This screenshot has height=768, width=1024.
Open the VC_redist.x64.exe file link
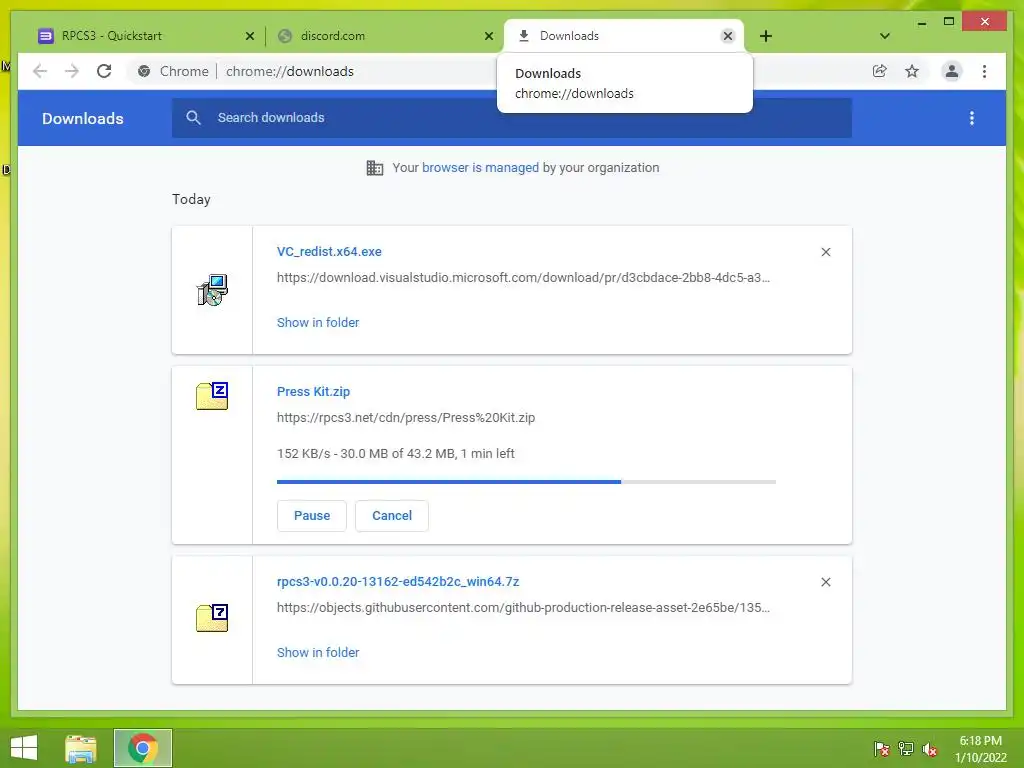click(329, 251)
